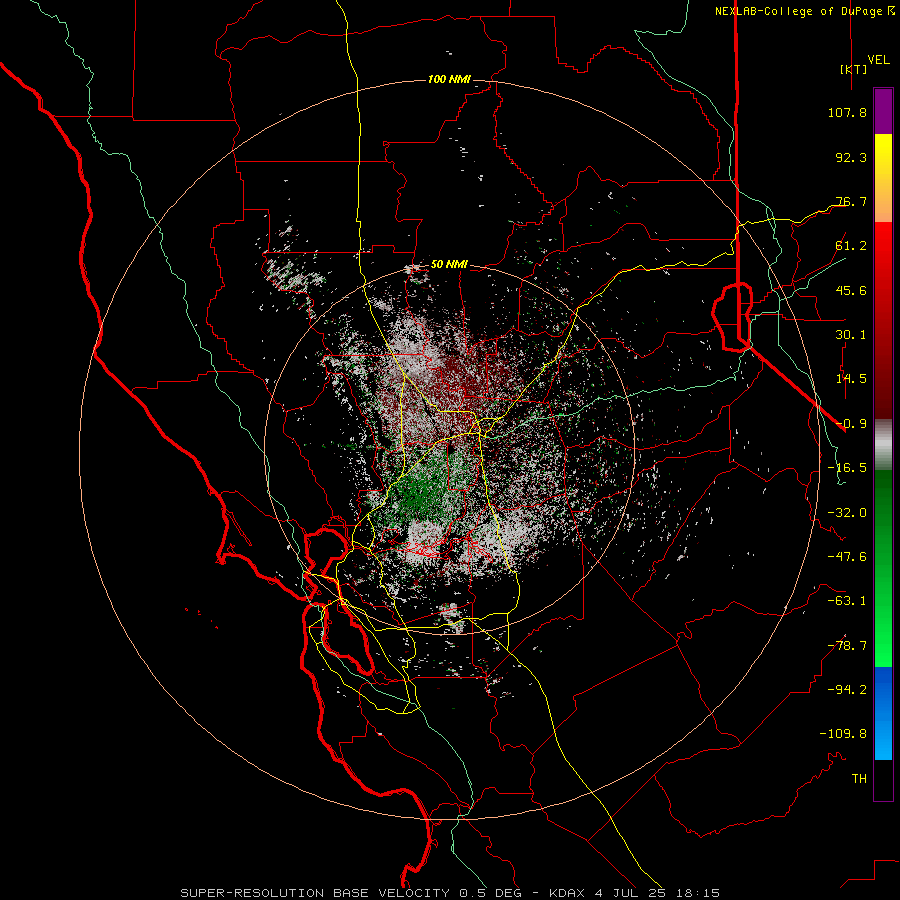Click the -78.7 scale value
Viewport: 900px width, 900px height.
(847, 646)
